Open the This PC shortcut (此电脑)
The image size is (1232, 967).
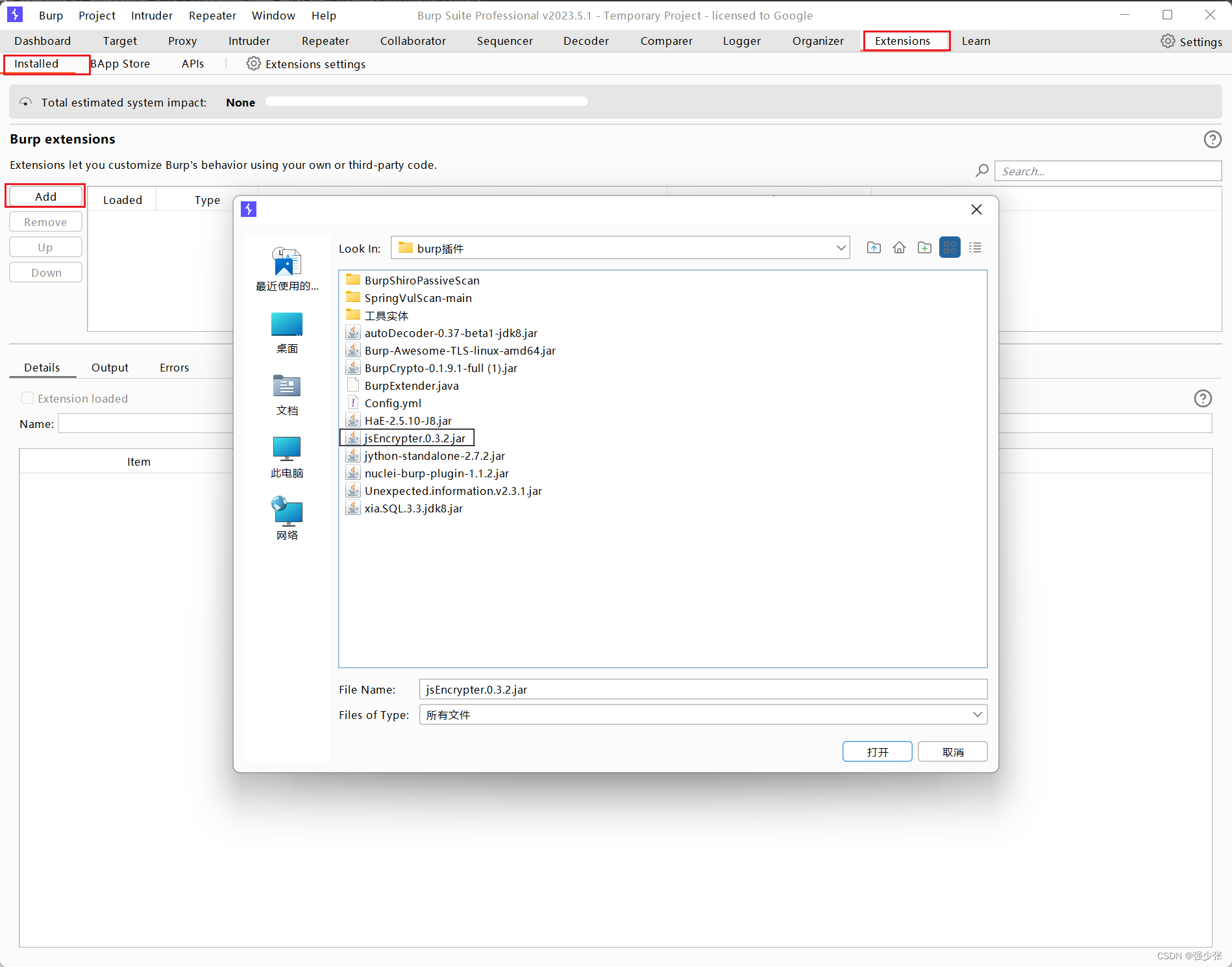coord(287,457)
